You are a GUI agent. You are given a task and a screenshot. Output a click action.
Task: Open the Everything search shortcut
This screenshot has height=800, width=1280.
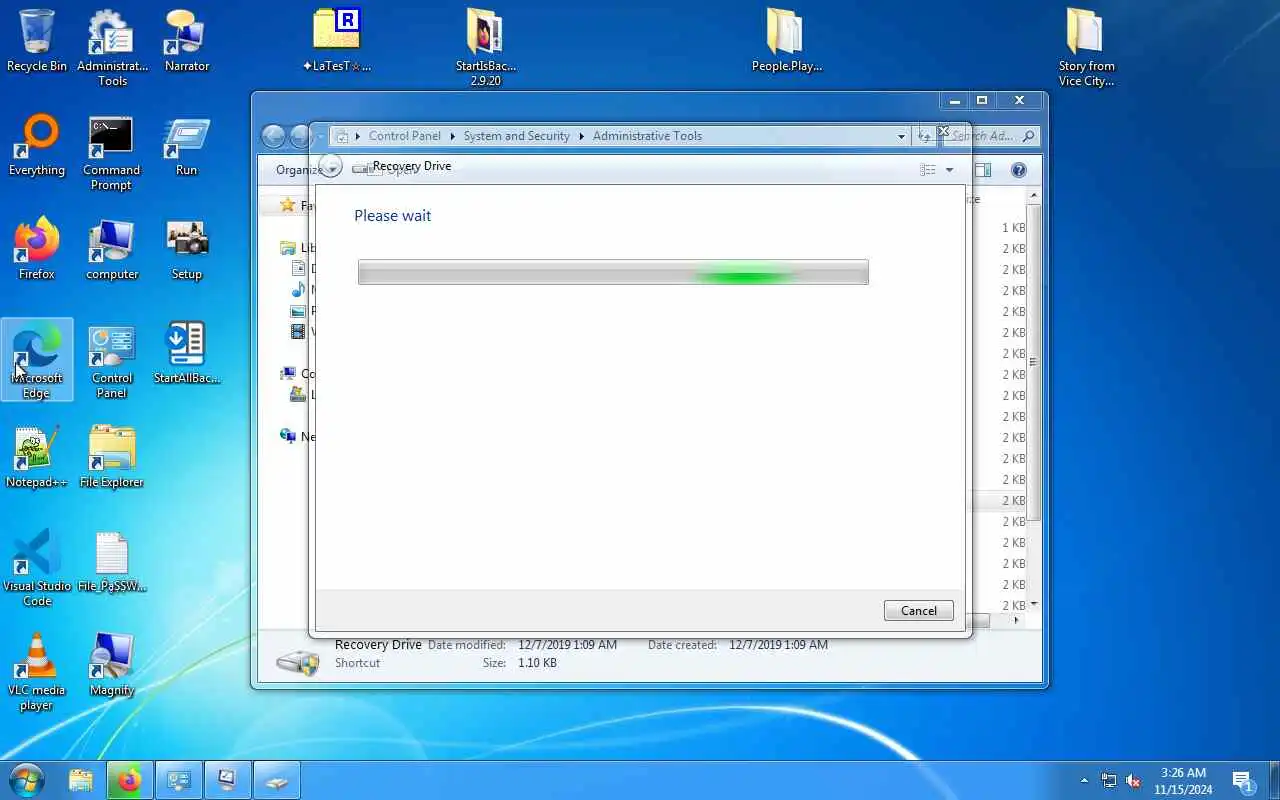37,146
